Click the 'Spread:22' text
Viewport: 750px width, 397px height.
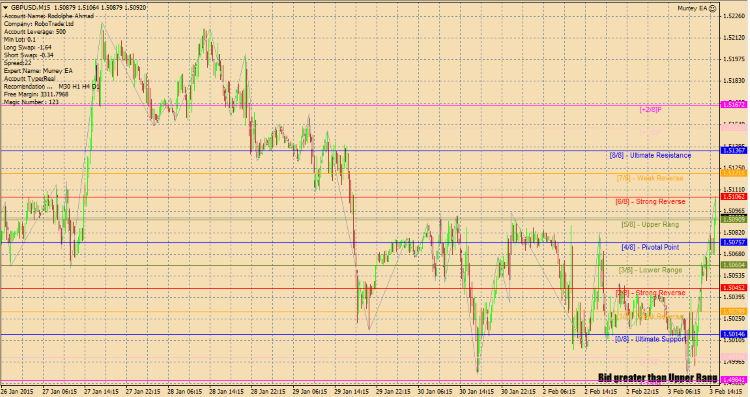pos(18,63)
